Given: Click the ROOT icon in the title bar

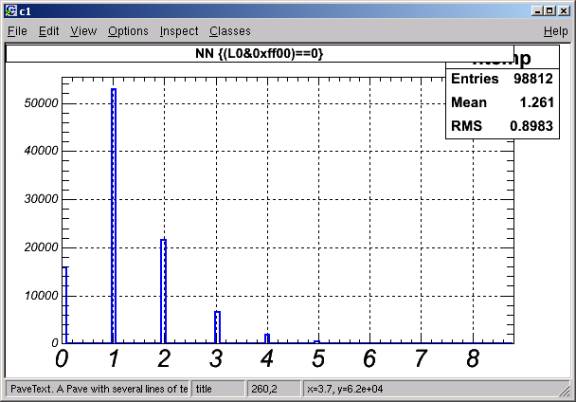Looking at the screenshot, I should pyautogui.click(x=11, y=11).
